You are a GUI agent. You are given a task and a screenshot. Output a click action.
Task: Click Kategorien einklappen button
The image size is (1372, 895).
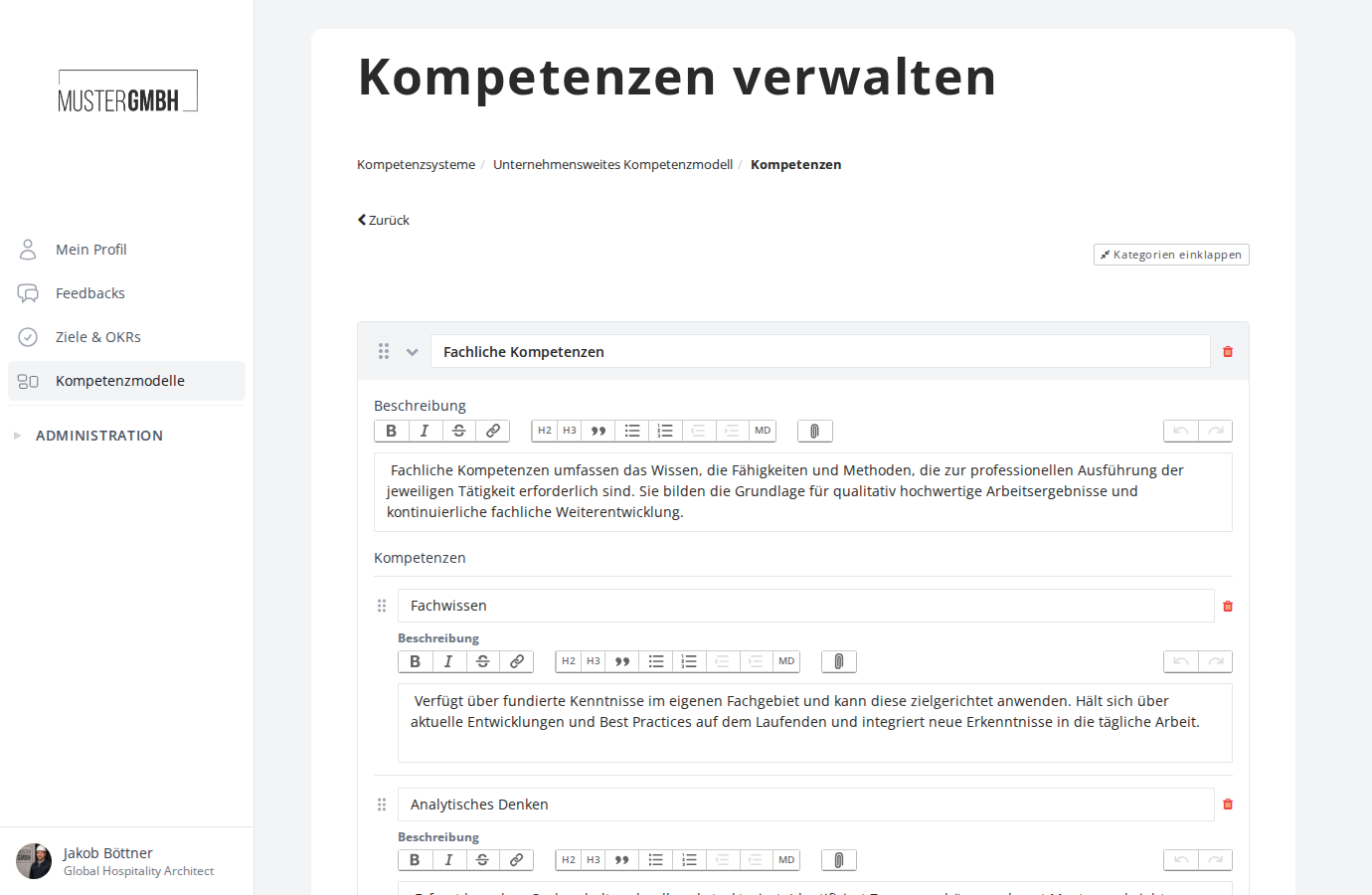pyautogui.click(x=1171, y=255)
